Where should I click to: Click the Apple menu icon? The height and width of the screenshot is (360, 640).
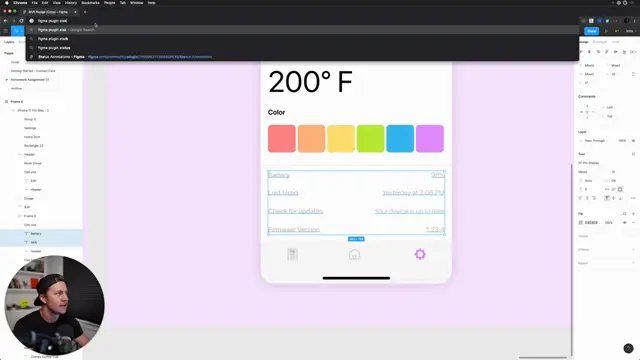(7, 3)
